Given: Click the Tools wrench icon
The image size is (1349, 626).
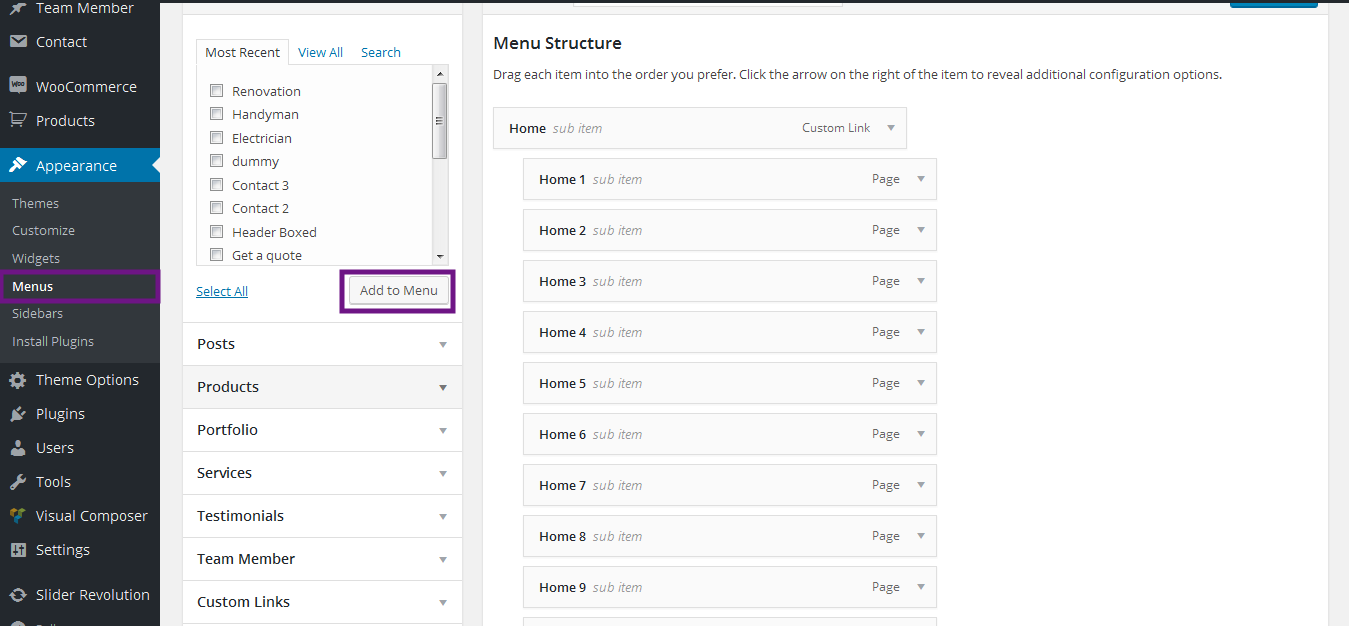Looking at the screenshot, I should click(18, 482).
